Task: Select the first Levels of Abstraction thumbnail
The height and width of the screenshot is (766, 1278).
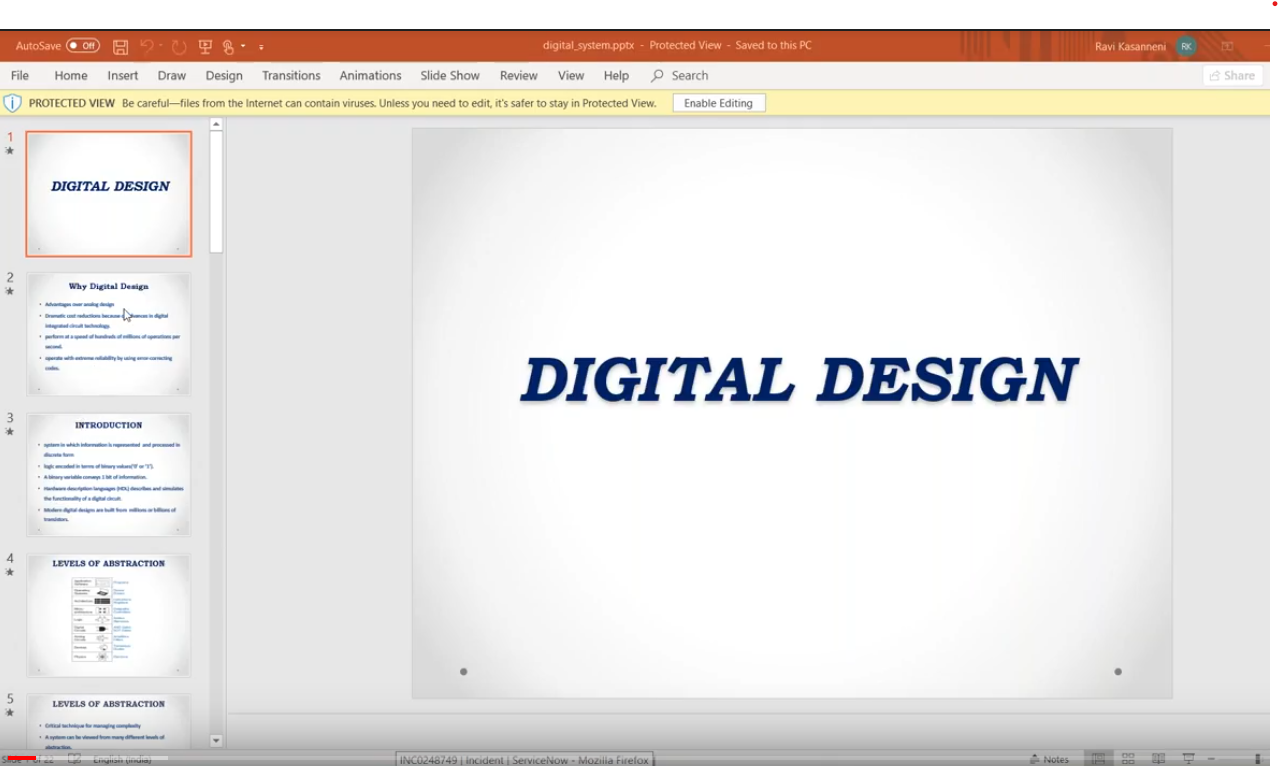Action: (109, 615)
